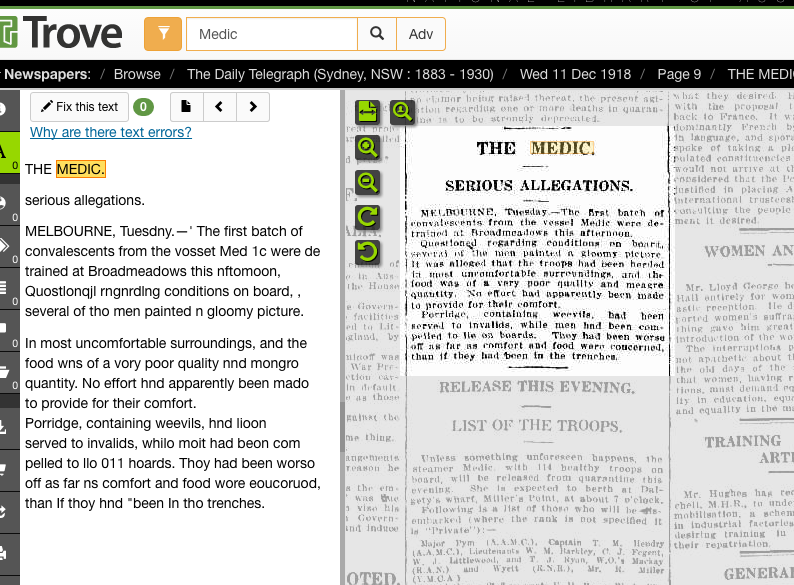Go to Page 9 breadcrumb
Image resolution: width=794 pixels, height=585 pixels.
tap(679, 74)
